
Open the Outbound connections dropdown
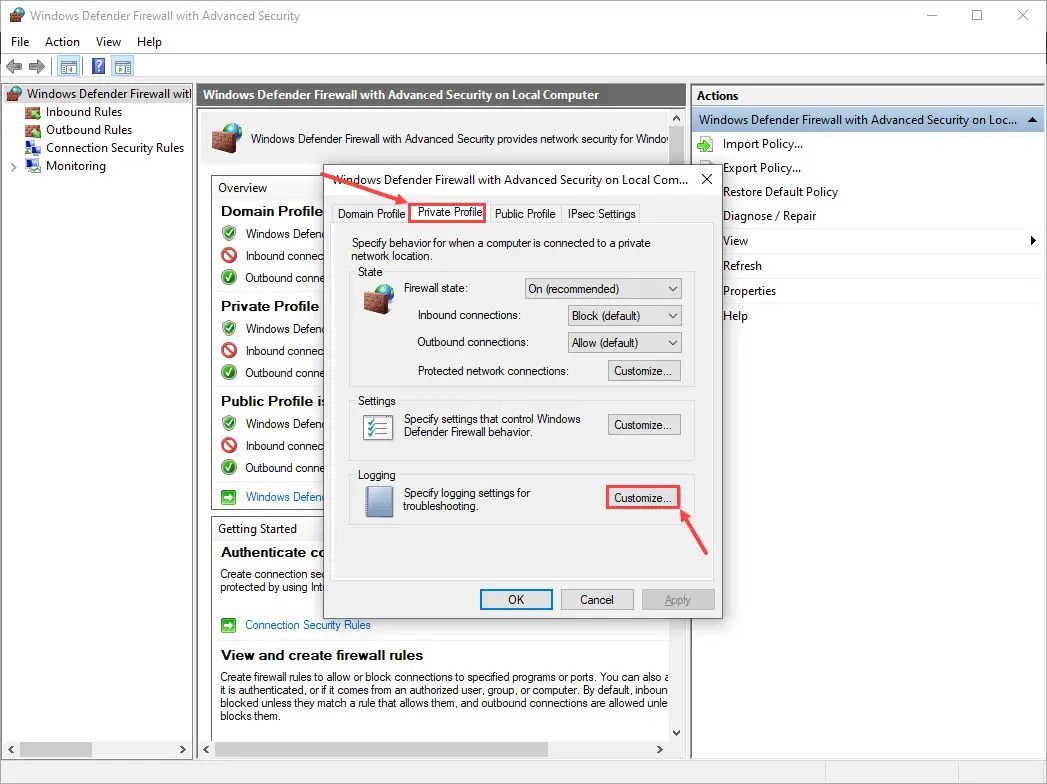(624, 343)
